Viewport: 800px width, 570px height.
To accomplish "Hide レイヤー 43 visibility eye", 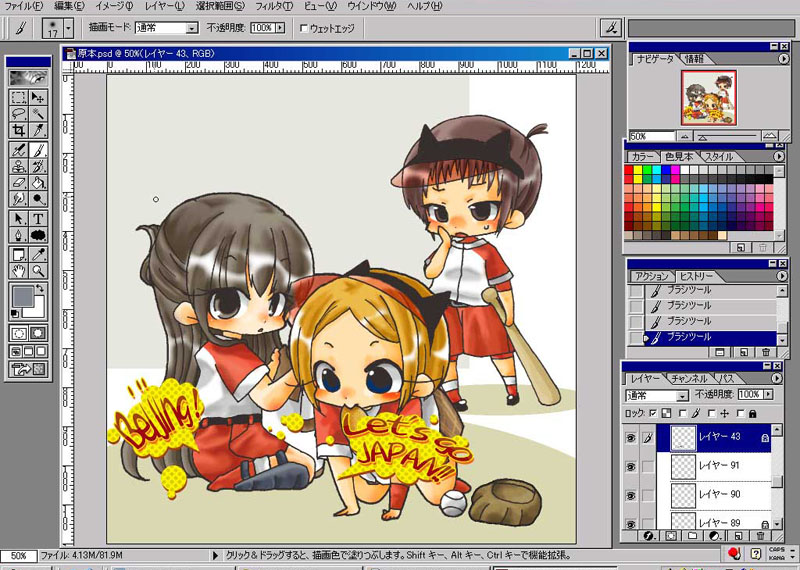I will [631, 438].
